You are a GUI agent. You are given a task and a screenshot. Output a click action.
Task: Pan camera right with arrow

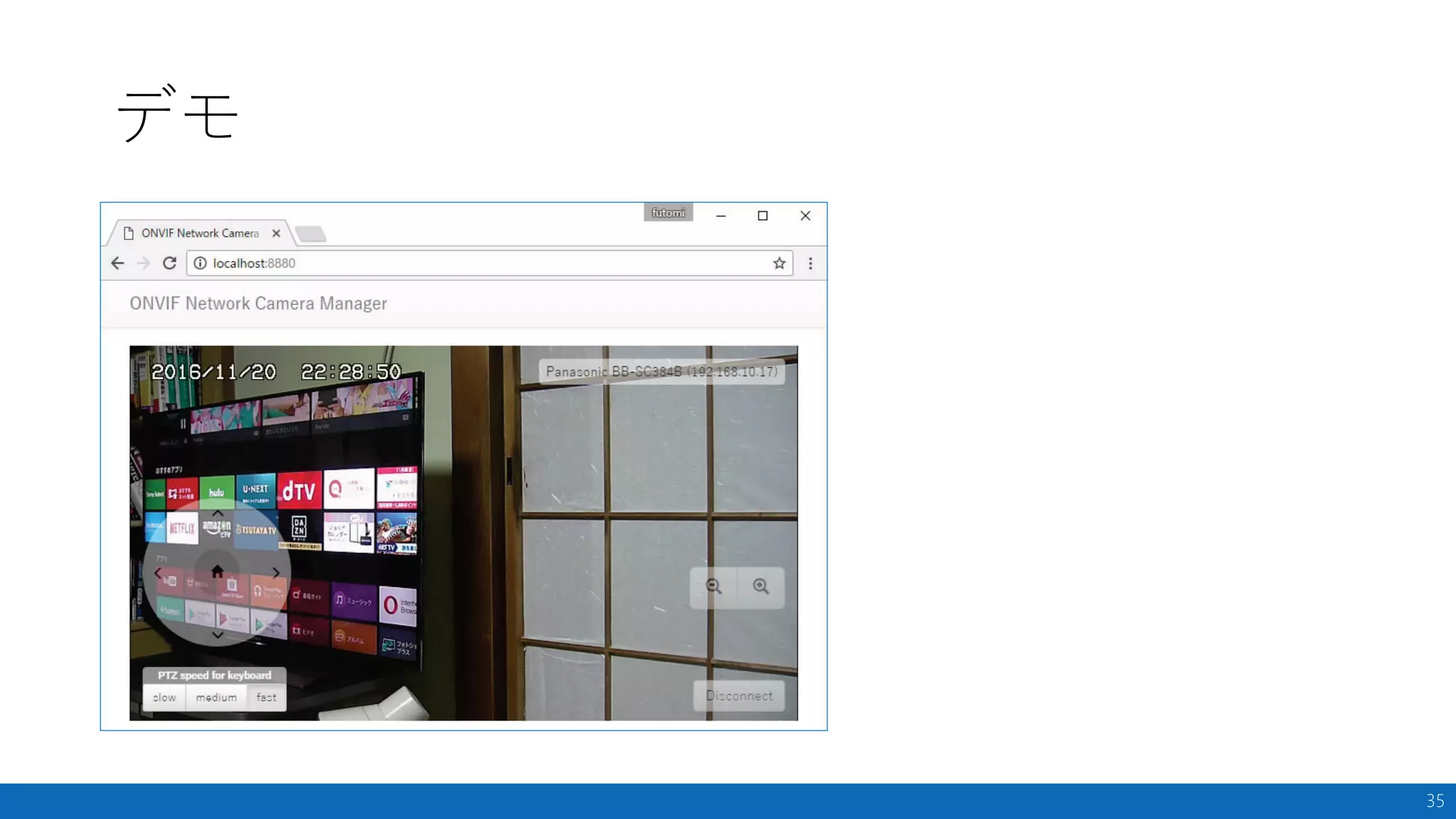(276, 573)
